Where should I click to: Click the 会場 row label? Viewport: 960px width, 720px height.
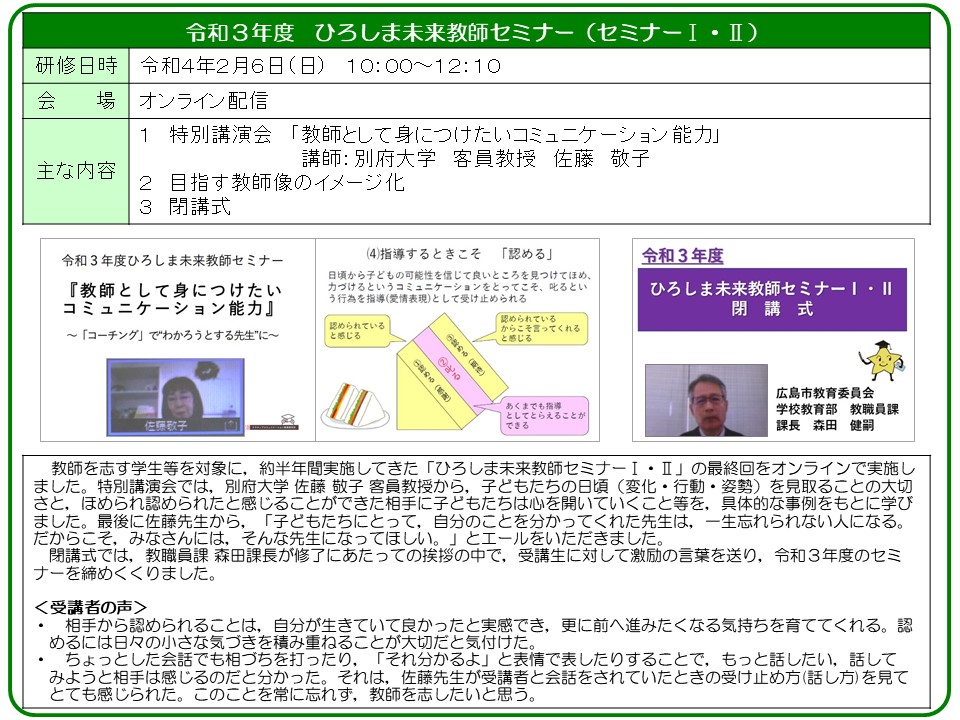point(76,101)
